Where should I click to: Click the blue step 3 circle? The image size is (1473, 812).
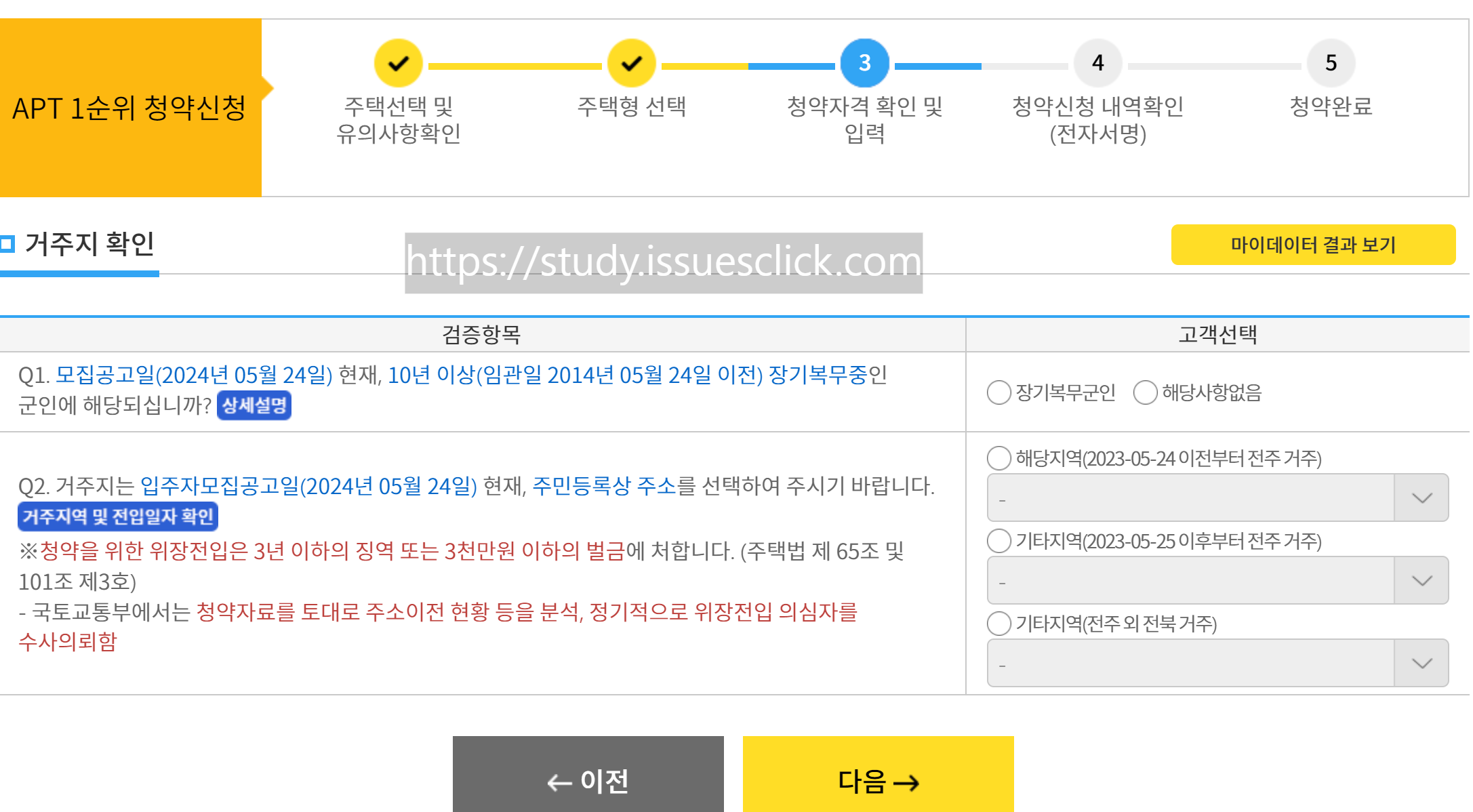865,64
